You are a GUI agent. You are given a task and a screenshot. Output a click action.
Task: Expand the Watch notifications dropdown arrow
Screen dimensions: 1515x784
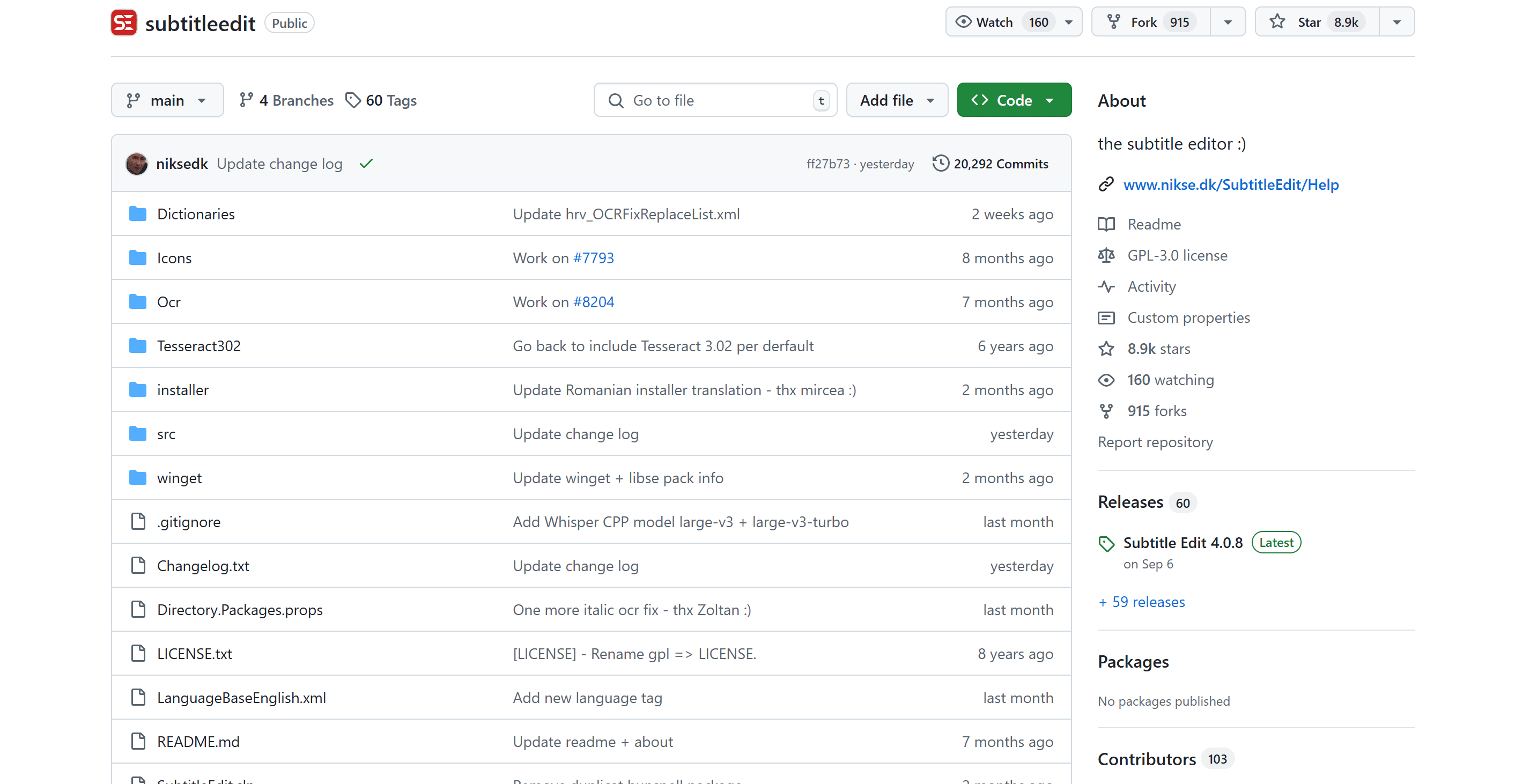coord(1069,23)
